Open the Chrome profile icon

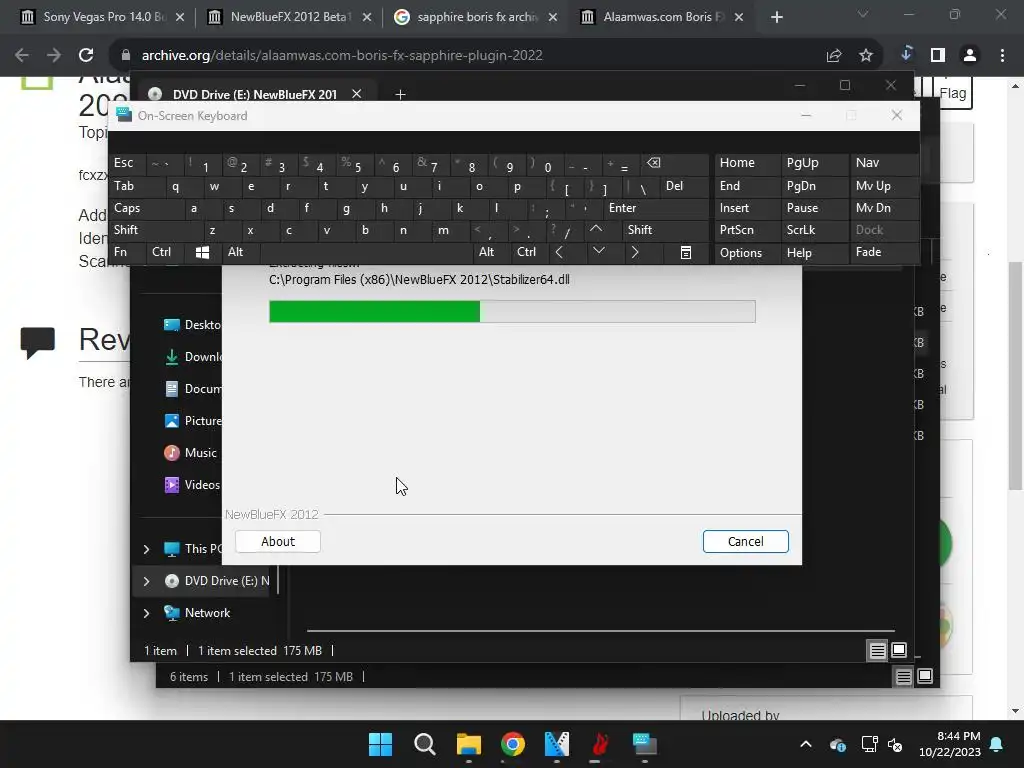970,56
